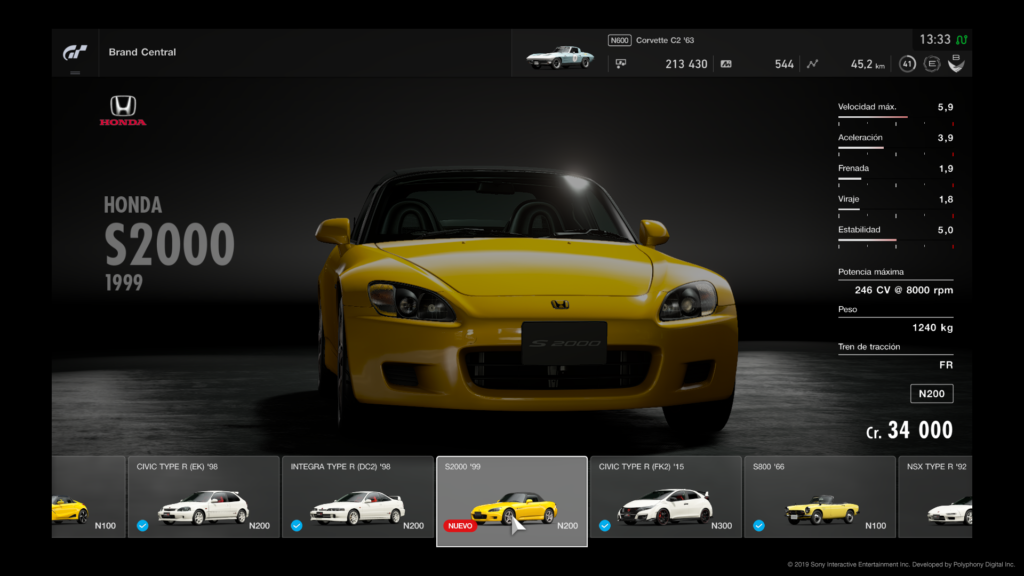Screen dimensions: 1024x576
Task: Click the Honda brand logo
Action: [x=123, y=110]
